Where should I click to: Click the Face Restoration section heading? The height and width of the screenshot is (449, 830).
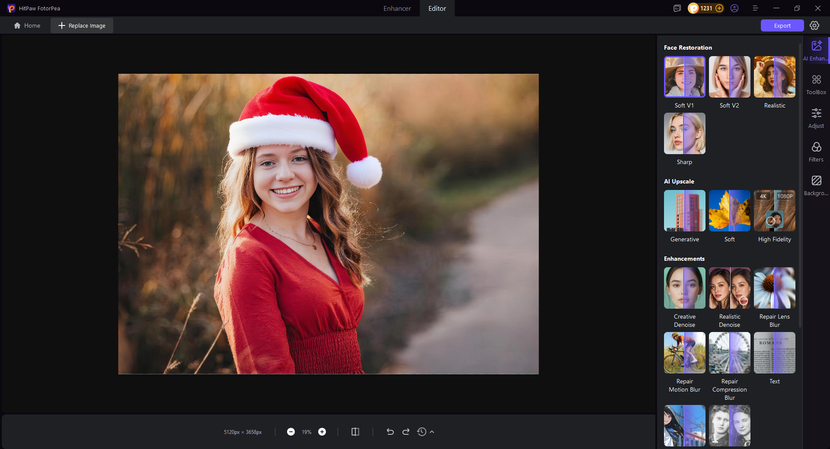(x=688, y=48)
